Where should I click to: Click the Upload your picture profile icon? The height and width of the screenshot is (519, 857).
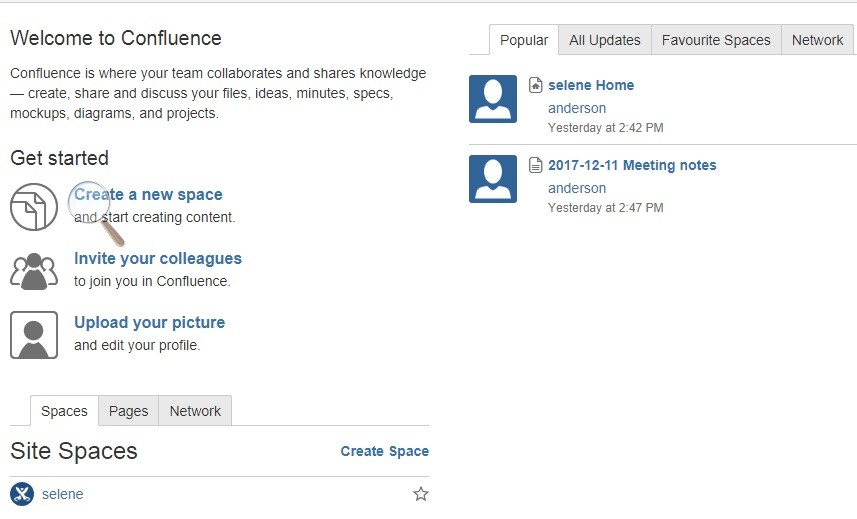pyautogui.click(x=34, y=335)
